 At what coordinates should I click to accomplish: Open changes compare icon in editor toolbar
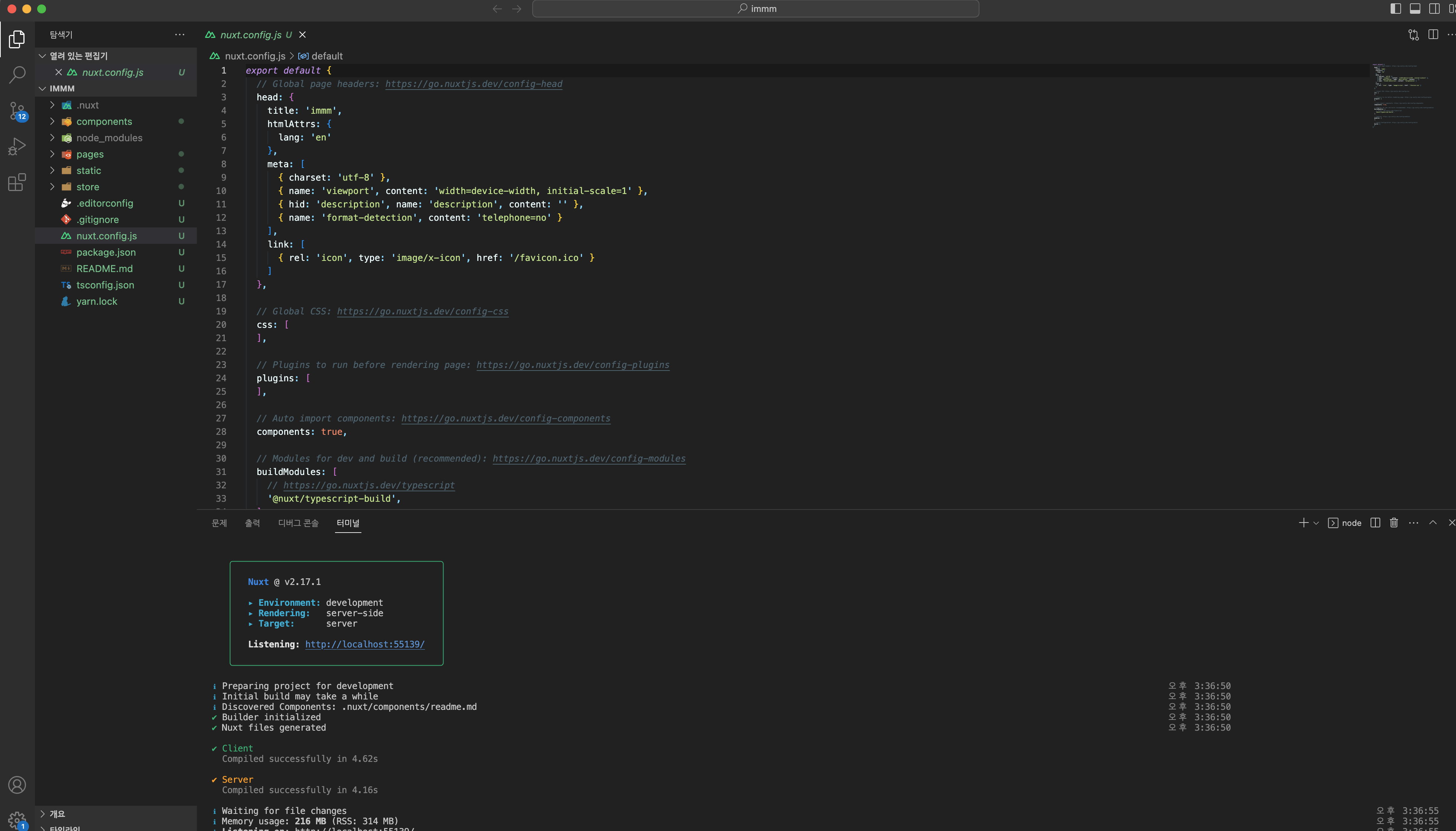(x=1413, y=35)
